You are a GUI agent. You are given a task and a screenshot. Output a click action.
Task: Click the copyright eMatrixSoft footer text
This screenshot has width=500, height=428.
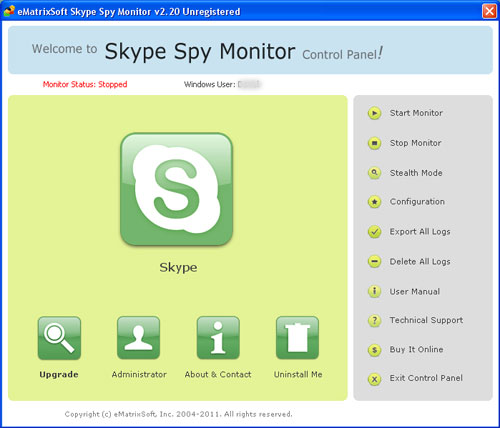click(x=178, y=414)
